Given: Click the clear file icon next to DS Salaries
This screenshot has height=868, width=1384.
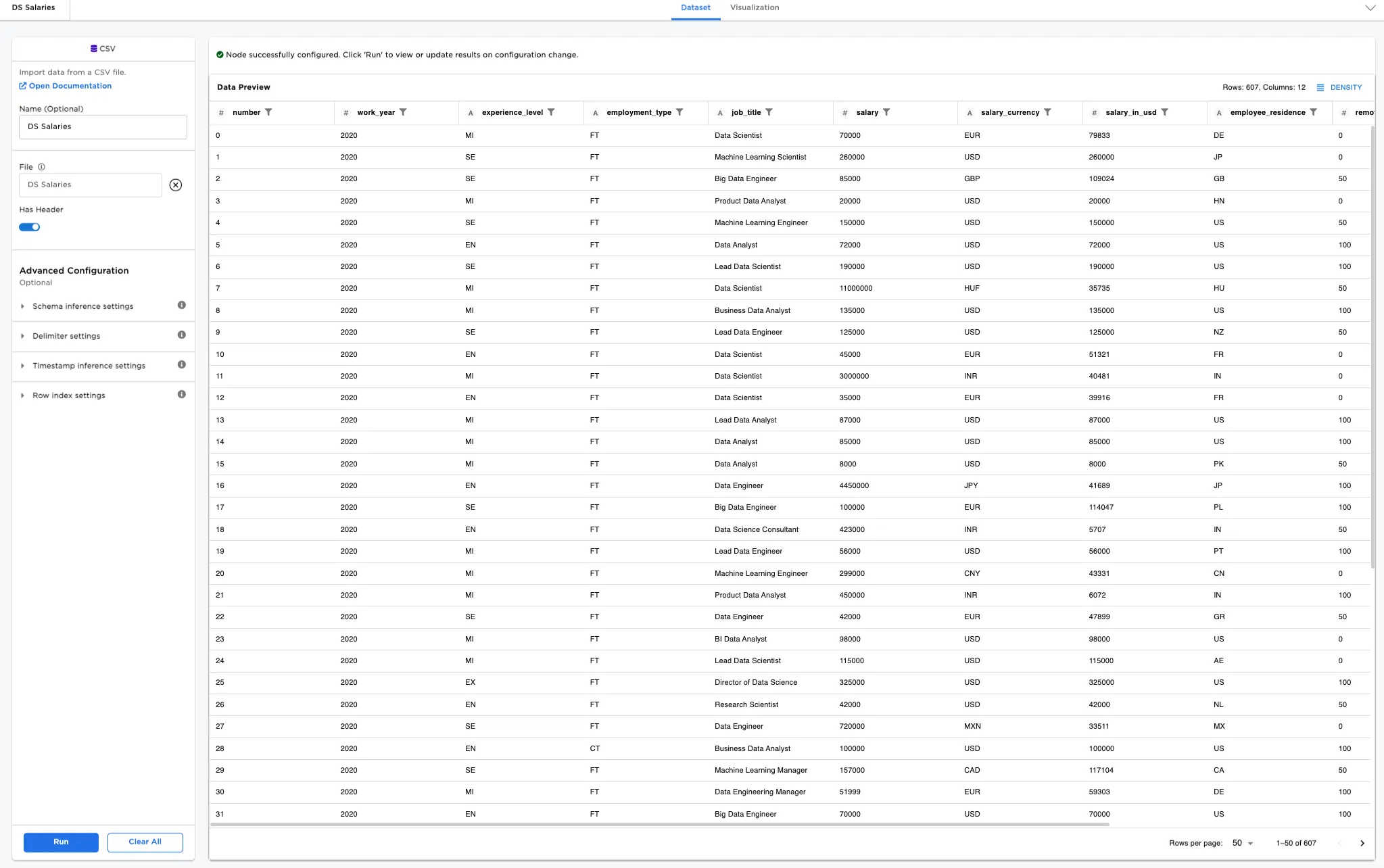Looking at the screenshot, I should coord(176,184).
